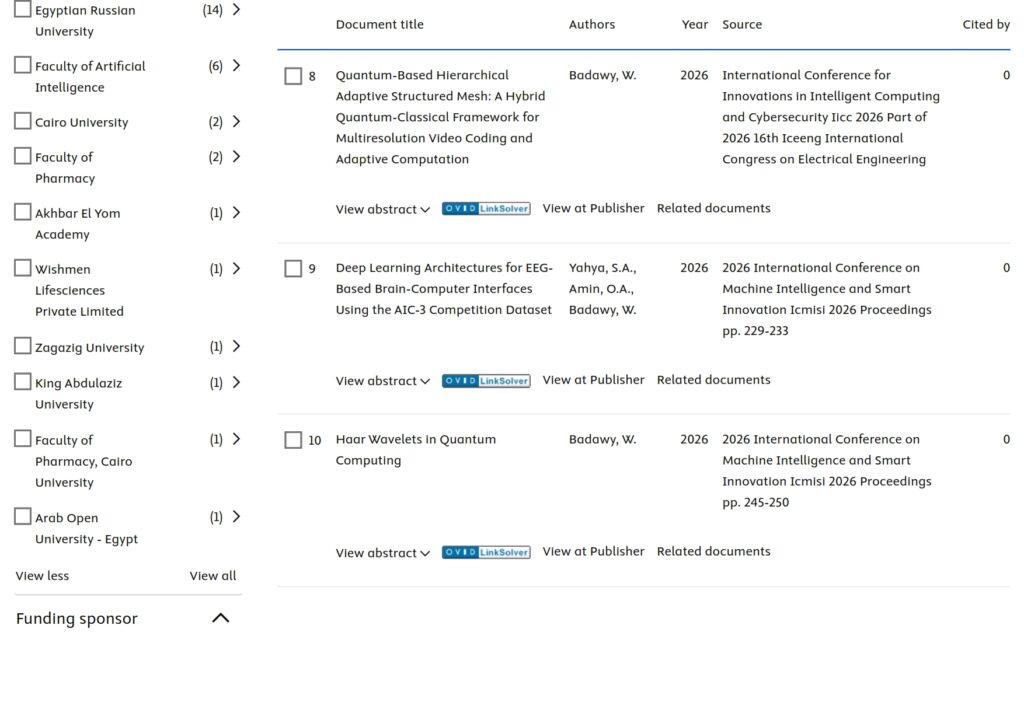The width and height of the screenshot is (1024, 723).
Task: Open Cairo University affiliation arrow
Action: (x=236, y=121)
